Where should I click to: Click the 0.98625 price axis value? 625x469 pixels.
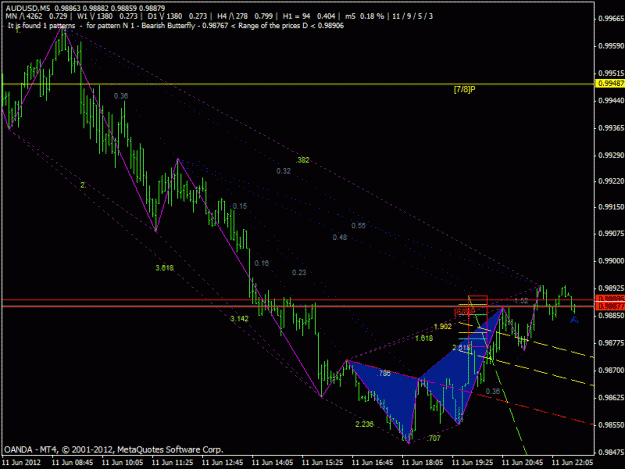pyautogui.click(x=611, y=398)
